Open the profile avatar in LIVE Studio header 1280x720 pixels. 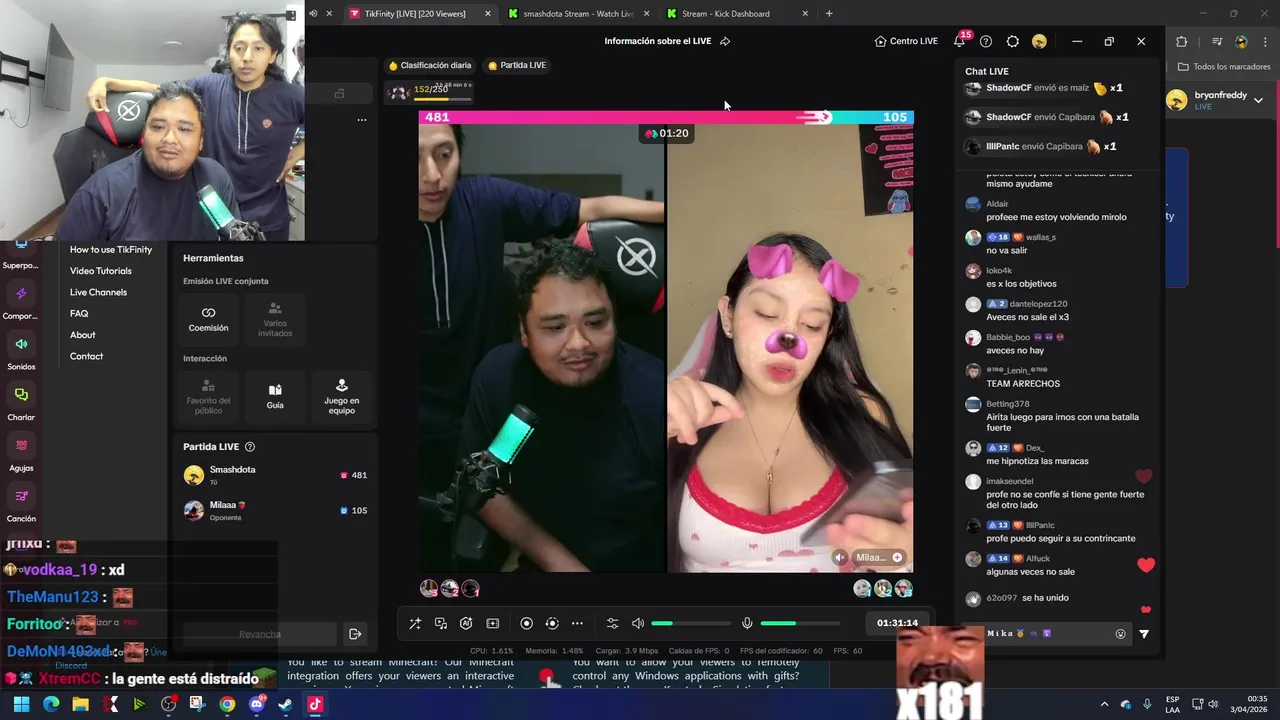[1040, 41]
